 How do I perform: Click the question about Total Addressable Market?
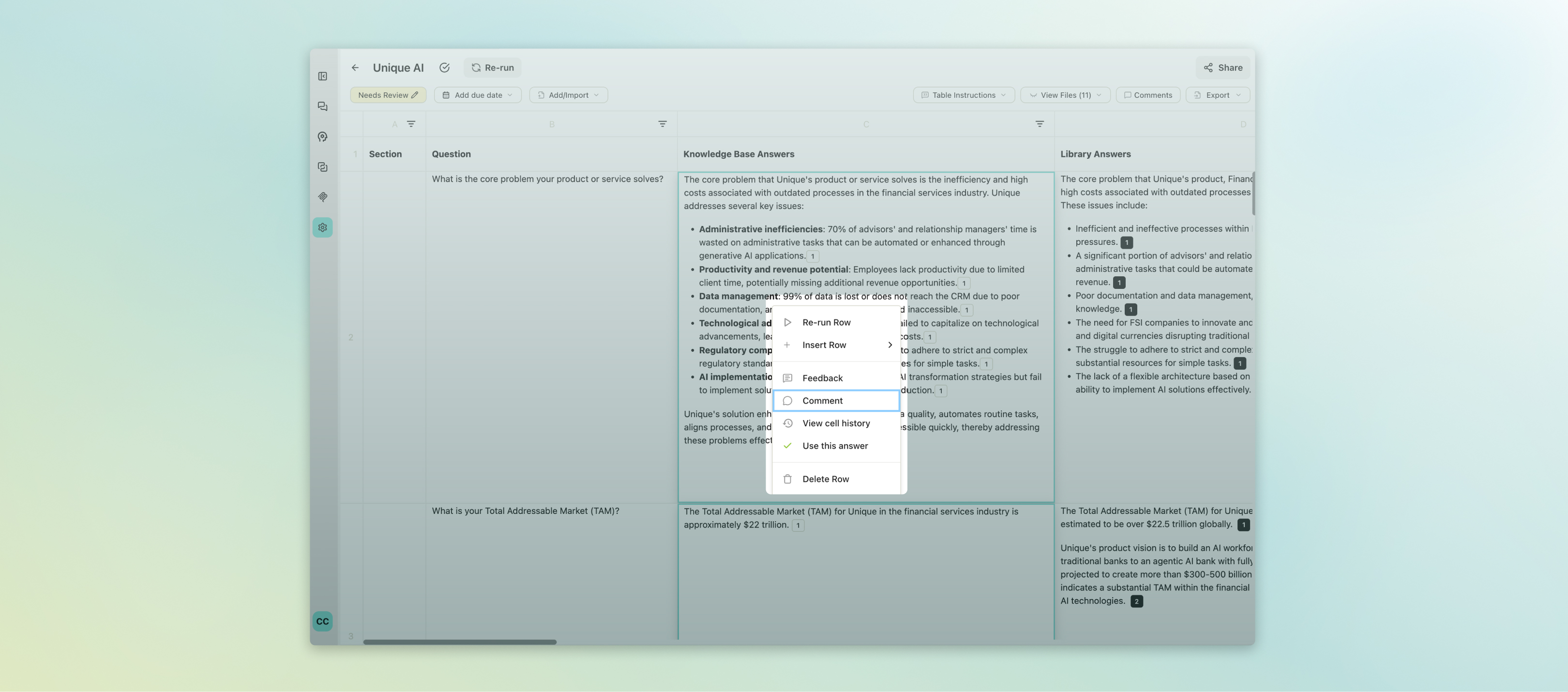click(525, 511)
